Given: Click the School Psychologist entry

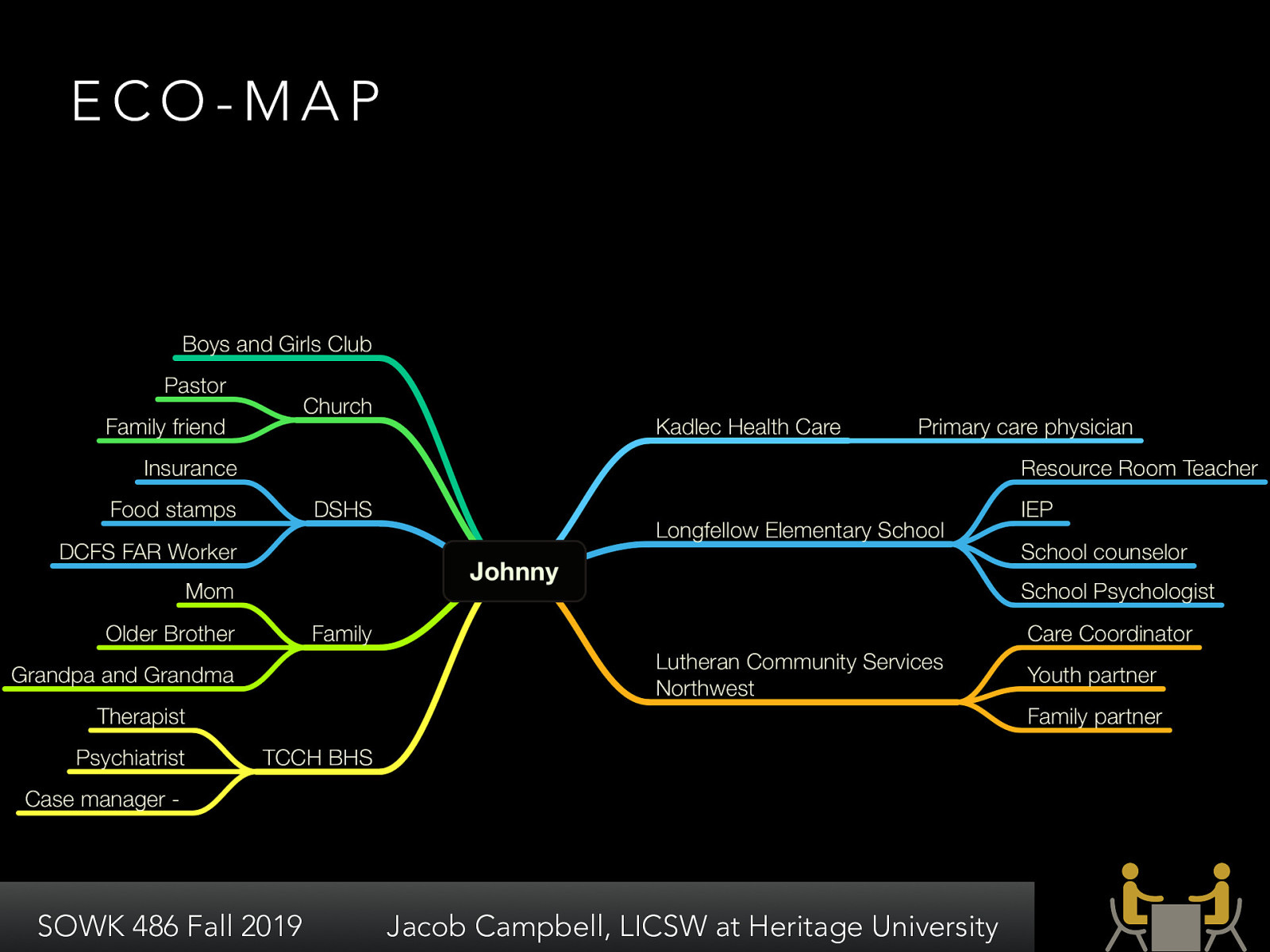Looking at the screenshot, I should (x=1117, y=591).
